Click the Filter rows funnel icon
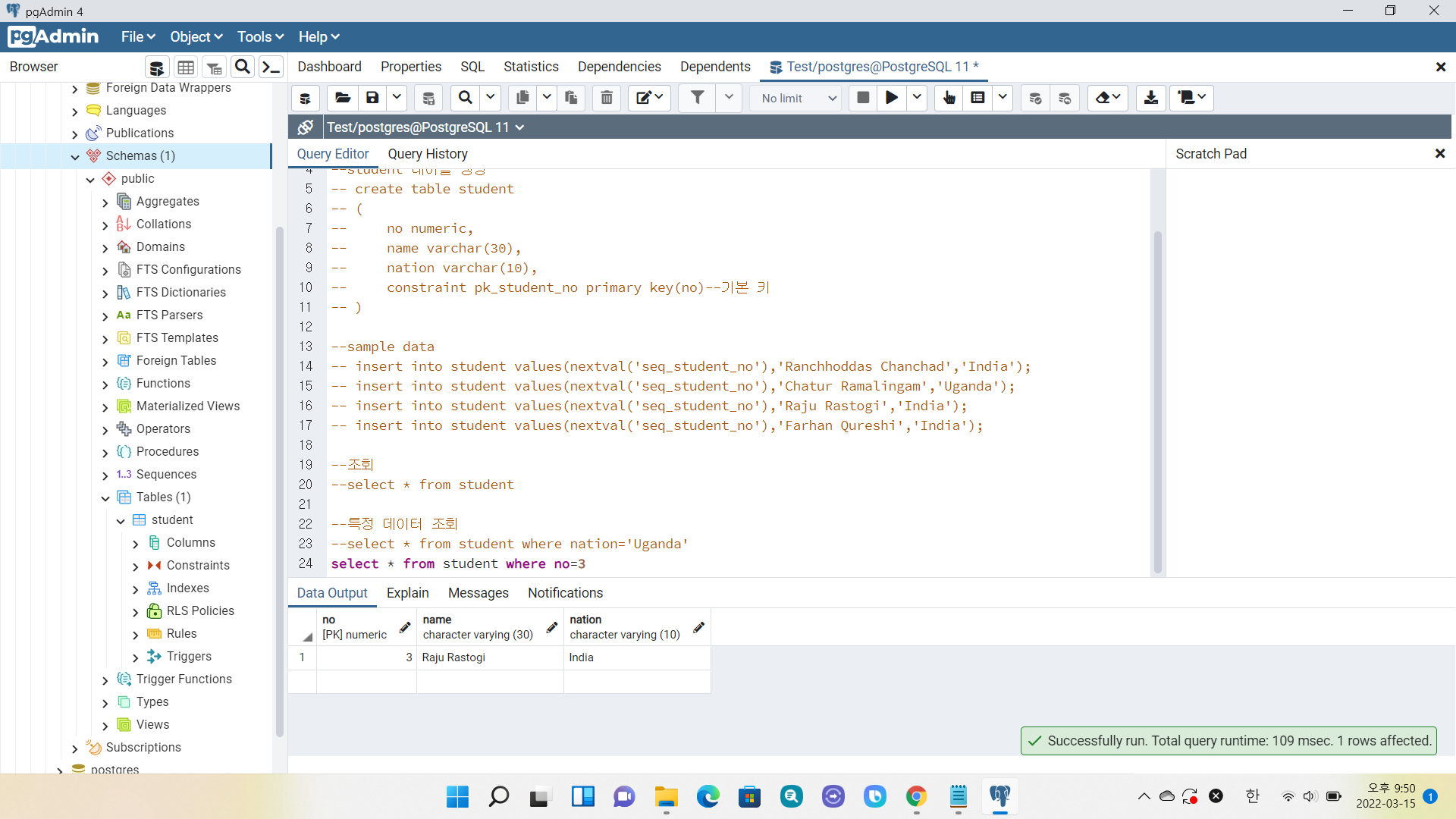Viewport: 1456px width, 819px height. coord(697,98)
